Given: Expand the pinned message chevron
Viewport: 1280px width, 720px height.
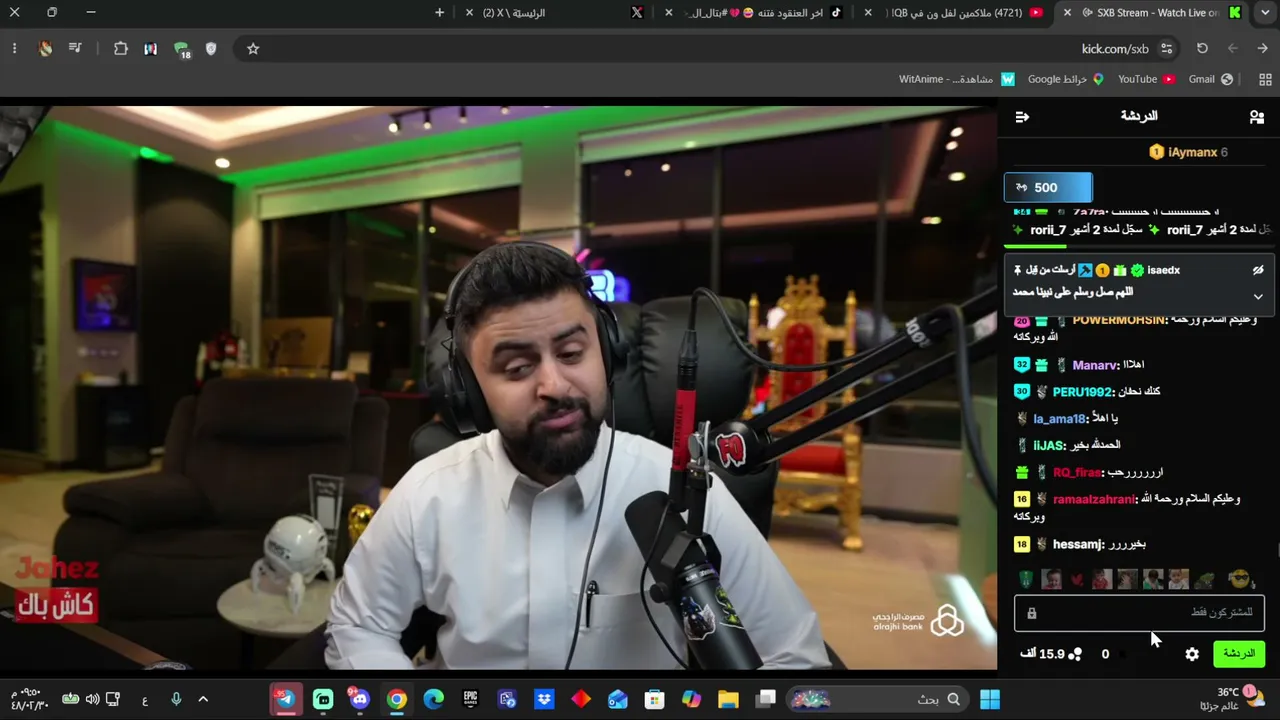Looking at the screenshot, I should tap(1258, 296).
